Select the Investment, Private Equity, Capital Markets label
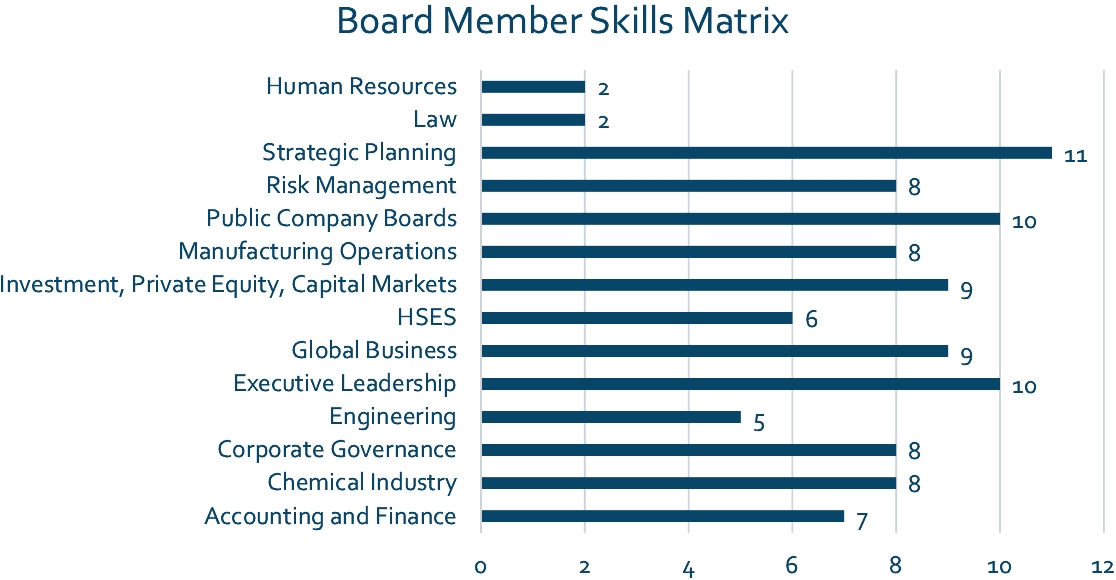The height and width of the screenshot is (580, 1116). coord(229,284)
